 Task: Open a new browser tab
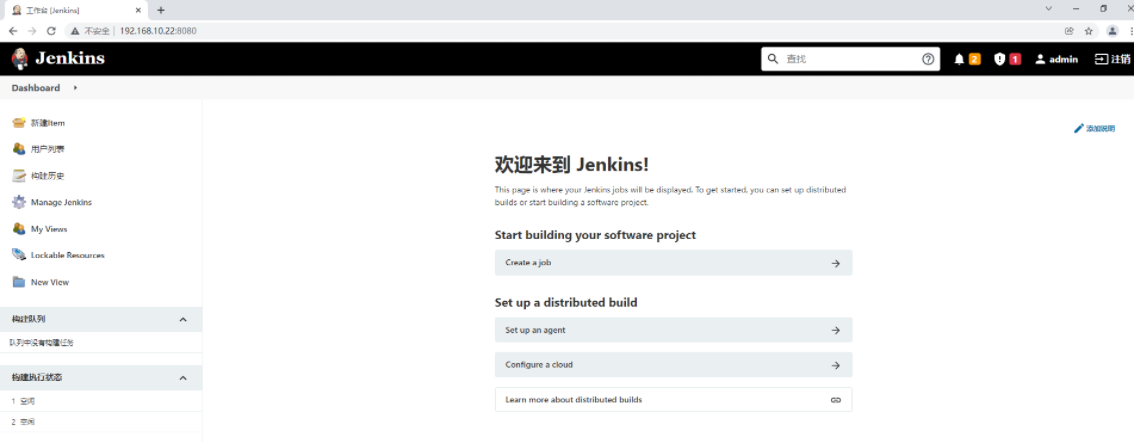[161, 10]
